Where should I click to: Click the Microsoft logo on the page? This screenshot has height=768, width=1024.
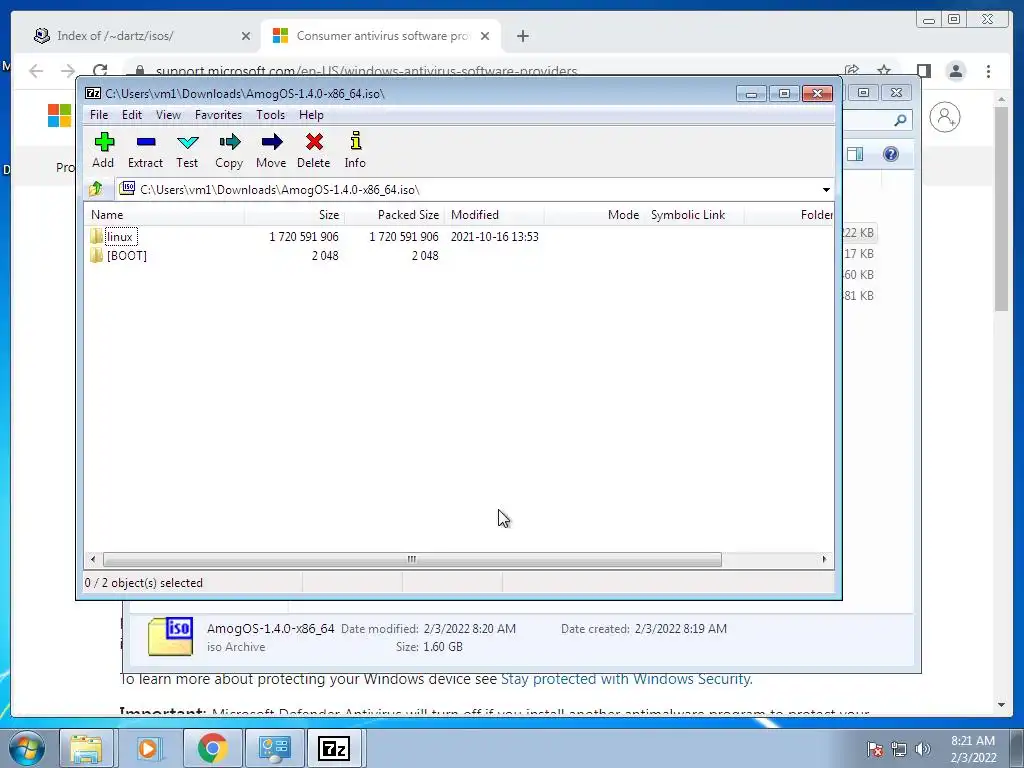click(x=59, y=116)
